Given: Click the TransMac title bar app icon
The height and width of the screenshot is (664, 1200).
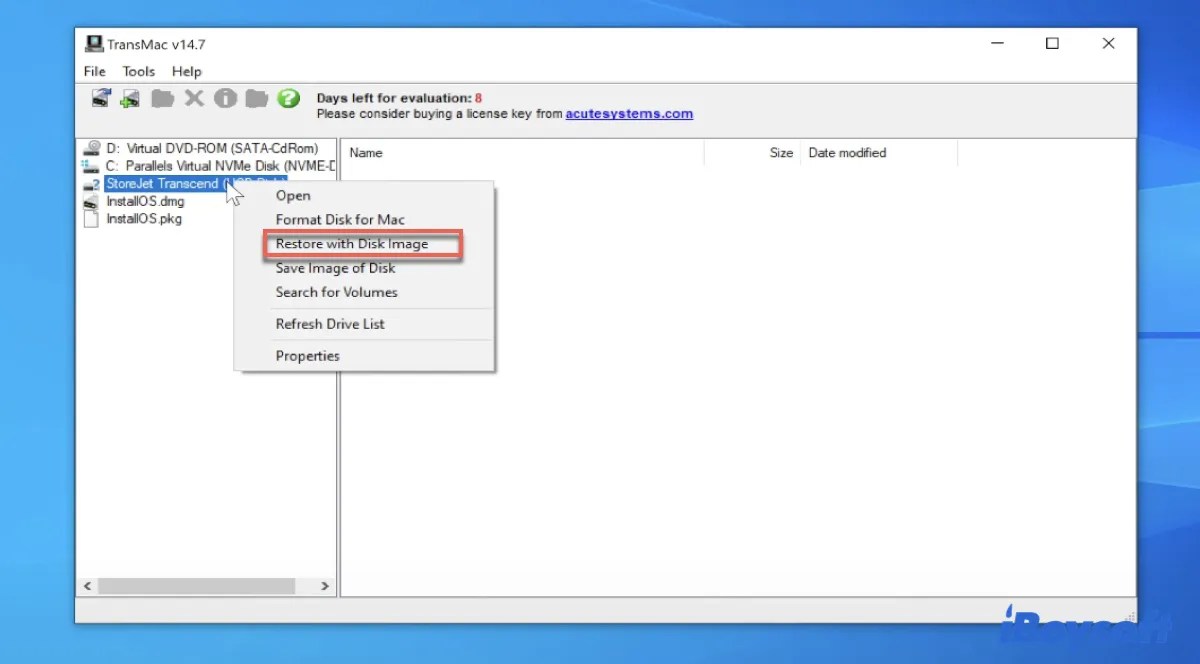Looking at the screenshot, I should pos(94,44).
